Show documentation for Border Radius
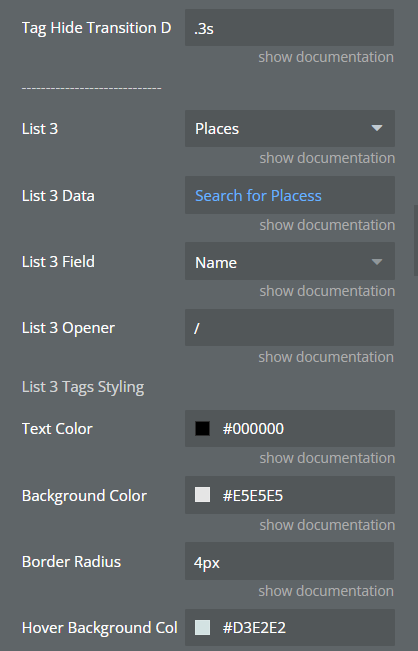The image size is (418, 651). 326,591
